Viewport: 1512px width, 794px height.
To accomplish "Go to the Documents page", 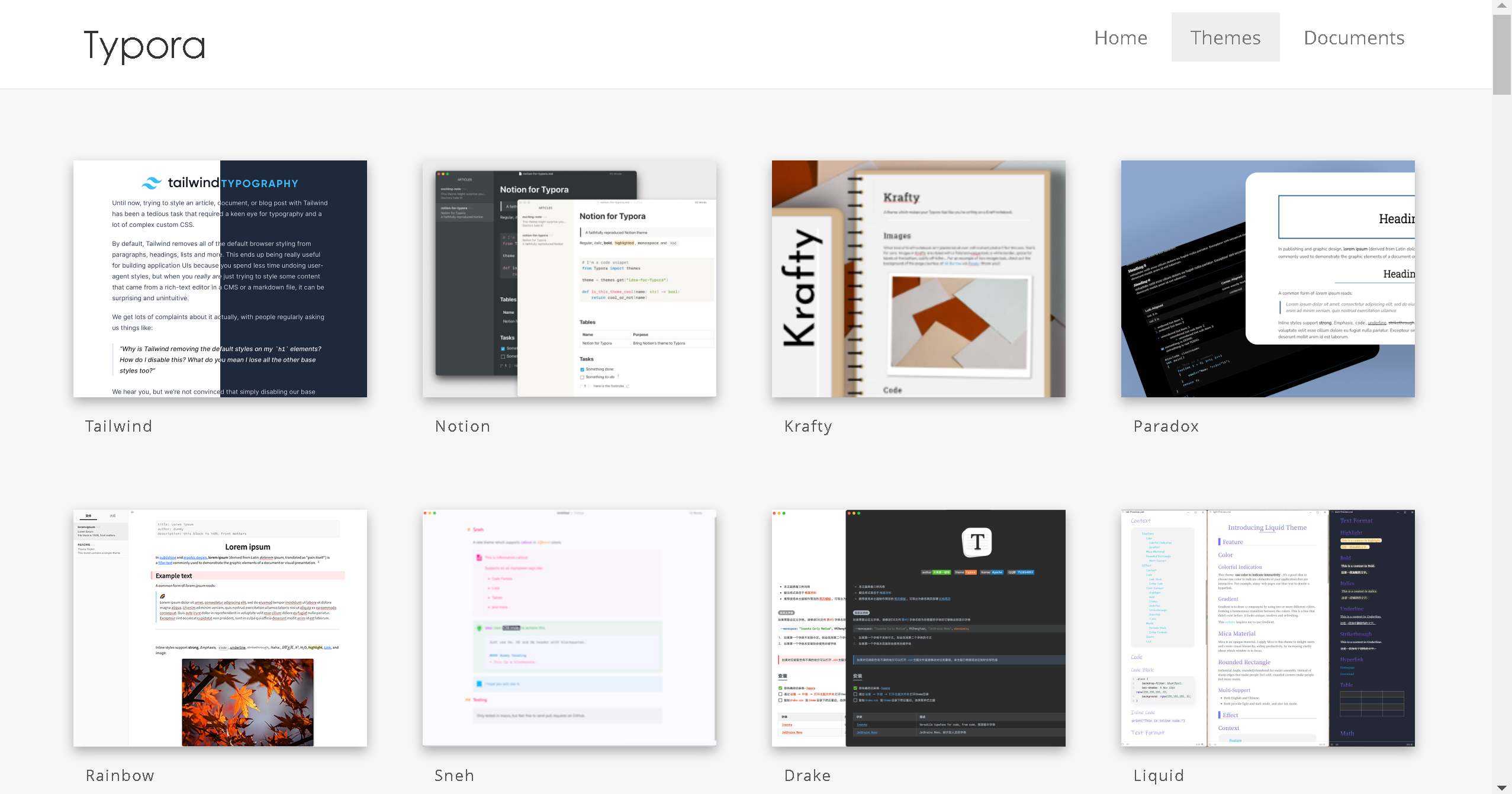I will [1353, 37].
